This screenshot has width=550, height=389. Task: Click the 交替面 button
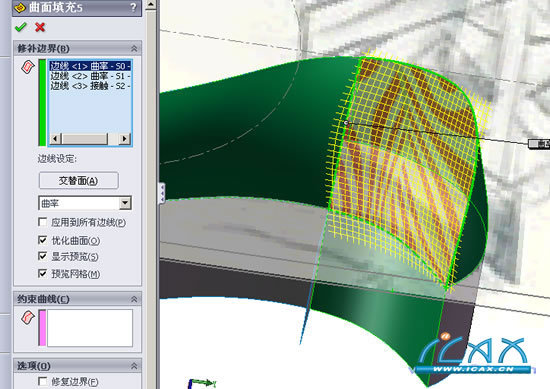[x=79, y=180]
